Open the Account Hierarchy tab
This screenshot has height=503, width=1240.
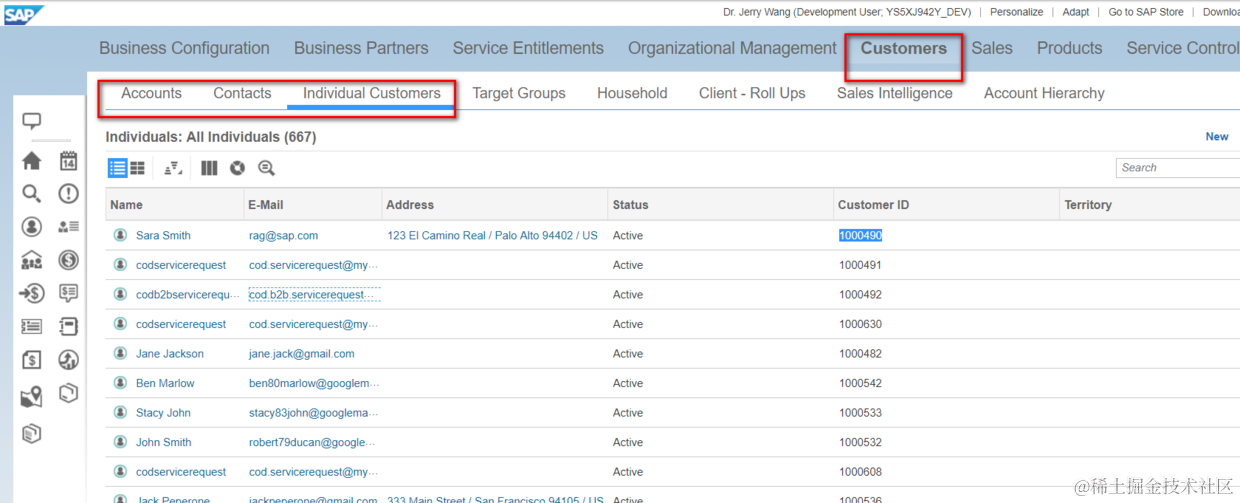[1044, 93]
